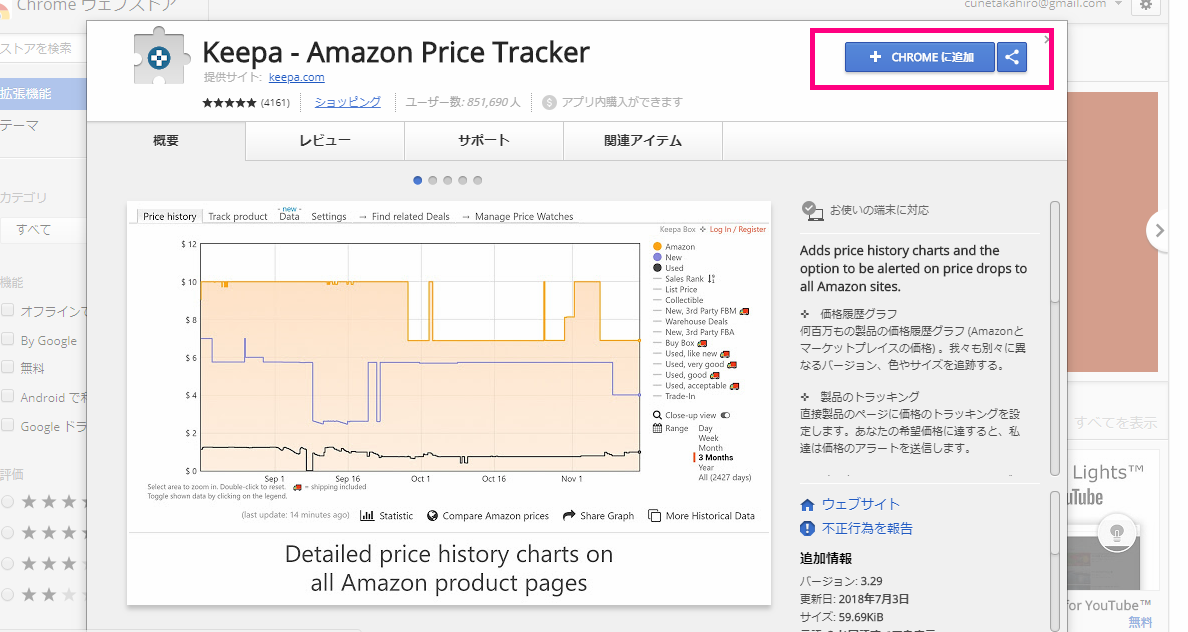Click the share icon button
This screenshot has width=1188, height=632.
(x=1012, y=57)
